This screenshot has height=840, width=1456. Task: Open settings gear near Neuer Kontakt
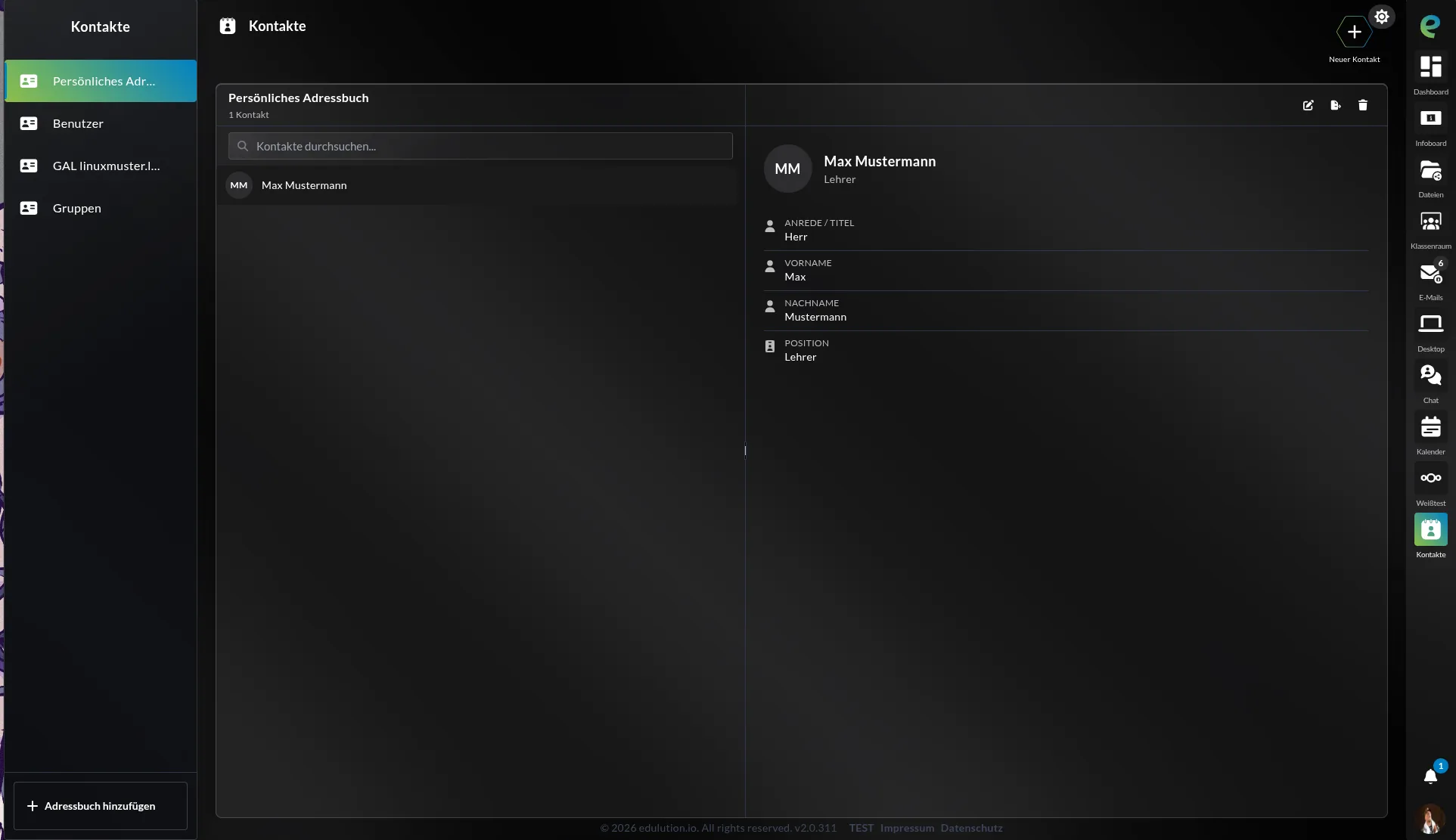1381,17
